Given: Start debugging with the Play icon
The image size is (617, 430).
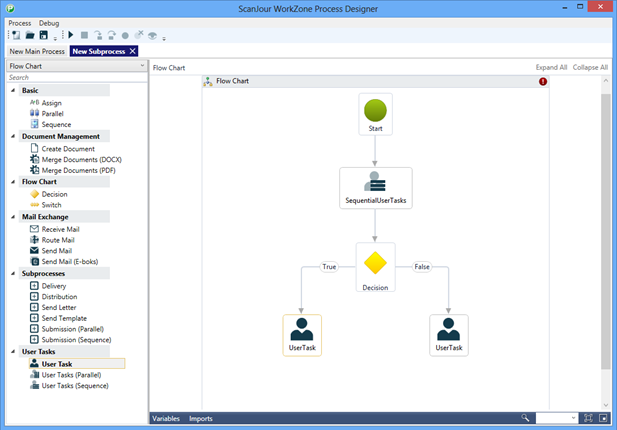Looking at the screenshot, I should click(x=71, y=35).
